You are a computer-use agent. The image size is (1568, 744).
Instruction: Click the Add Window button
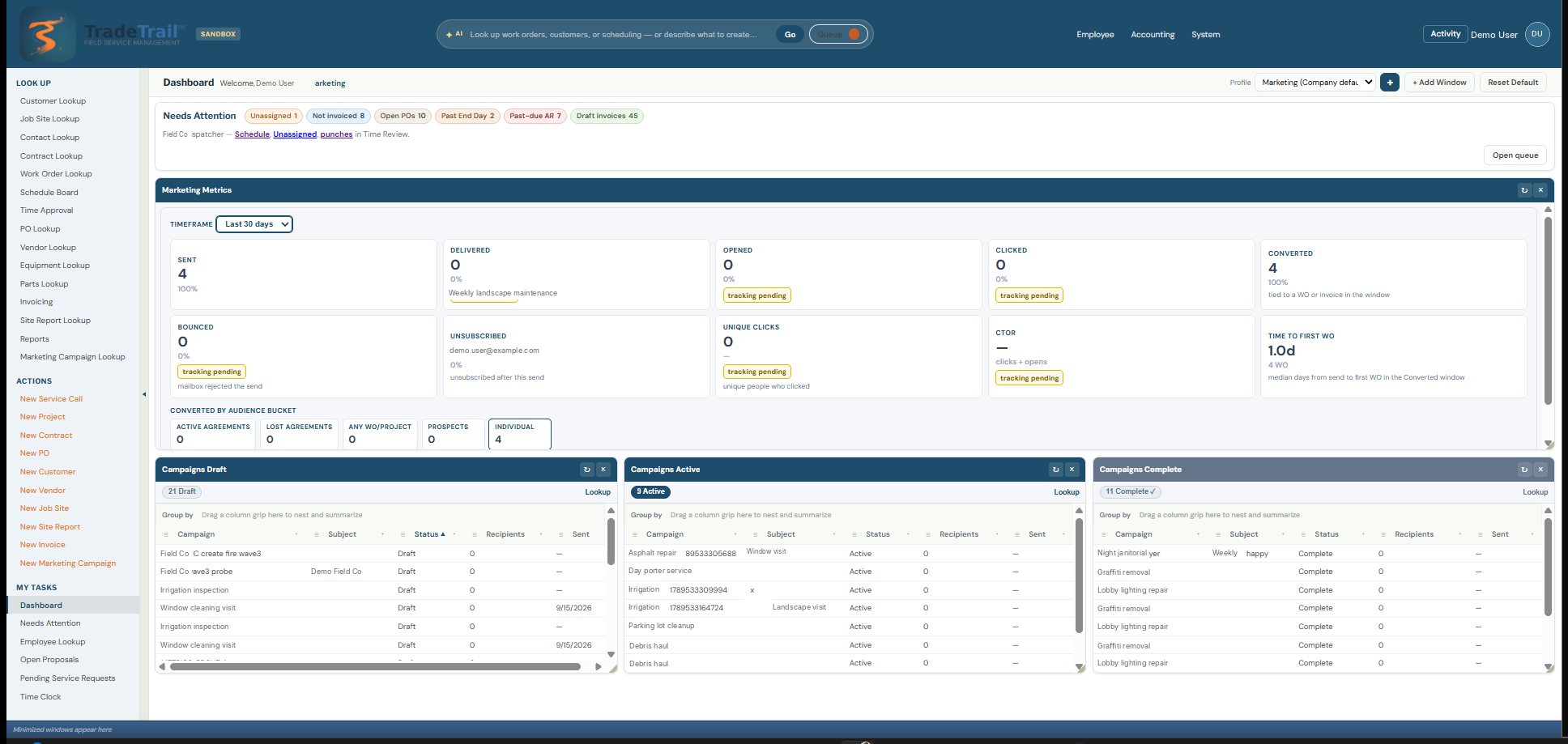[1439, 83]
